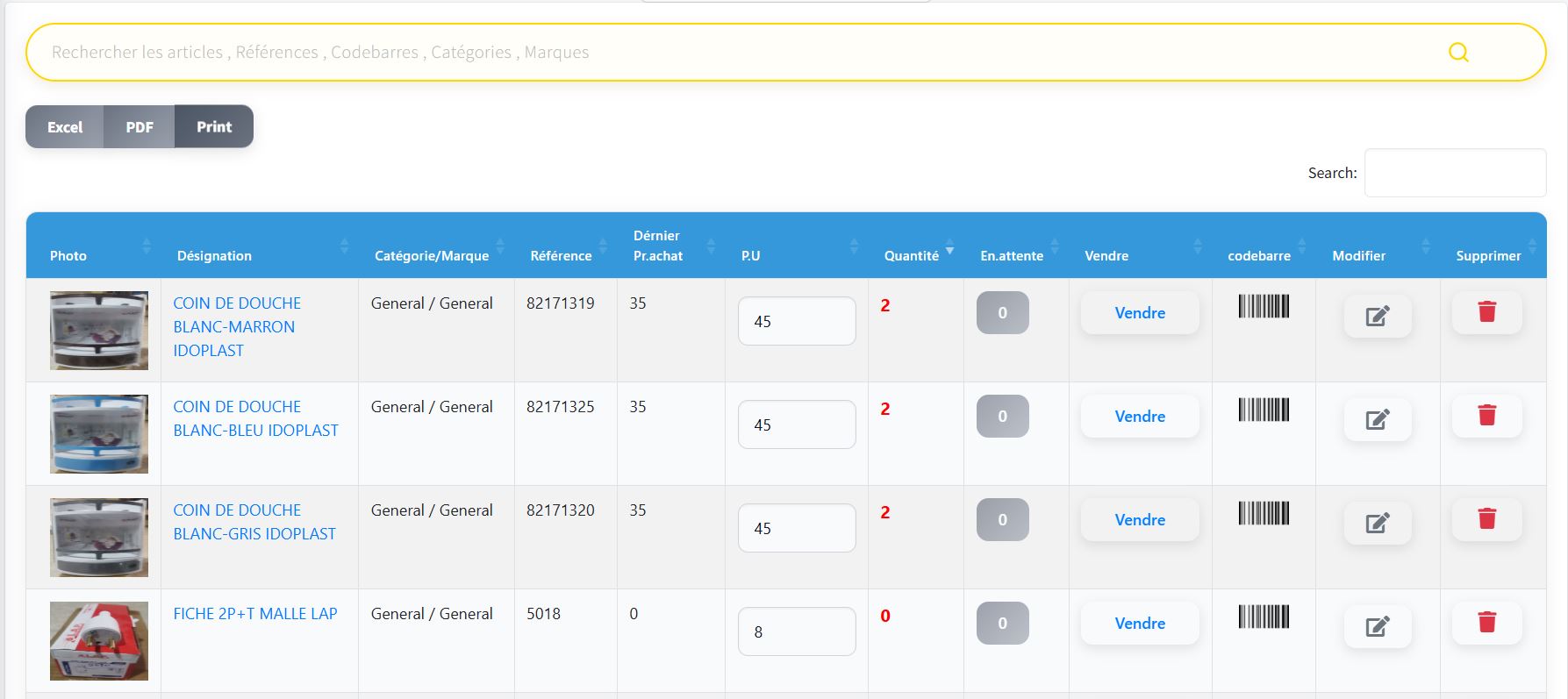
Task: Click pencil icon for COIN DE DOUCHE BLANC-GRIS
Action: [1377, 523]
